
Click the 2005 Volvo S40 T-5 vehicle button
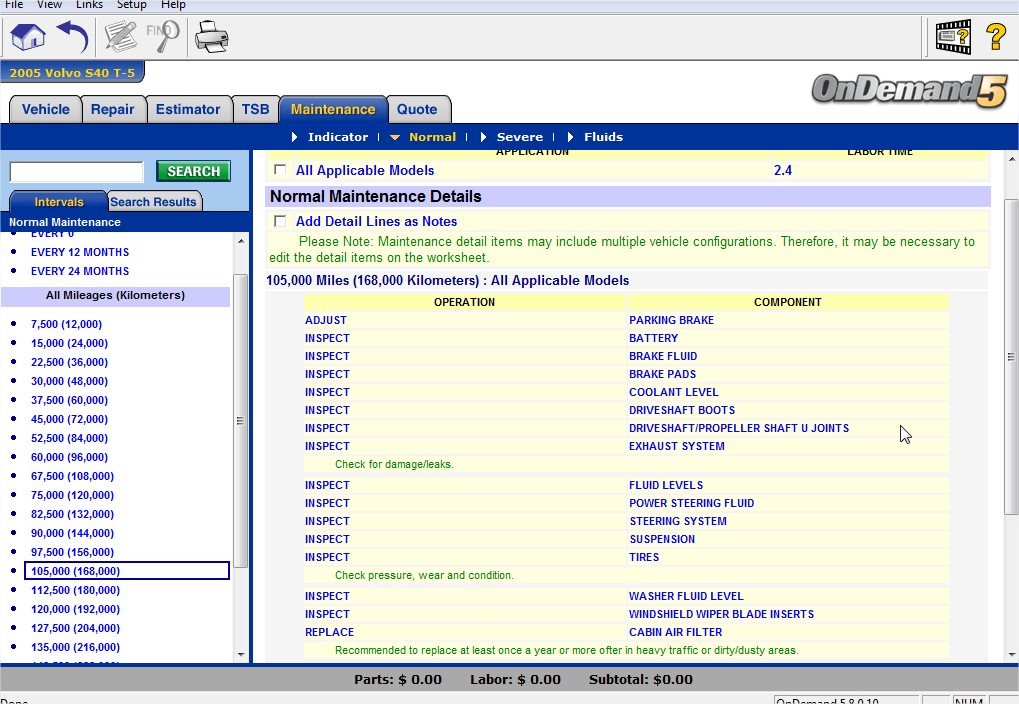click(72, 72)
